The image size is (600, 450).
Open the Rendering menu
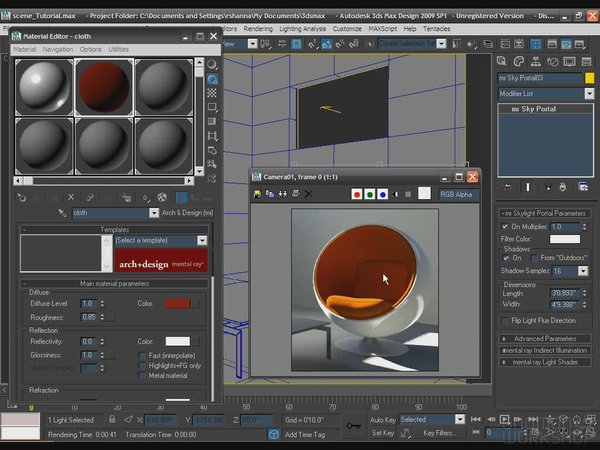click(258, 29)
